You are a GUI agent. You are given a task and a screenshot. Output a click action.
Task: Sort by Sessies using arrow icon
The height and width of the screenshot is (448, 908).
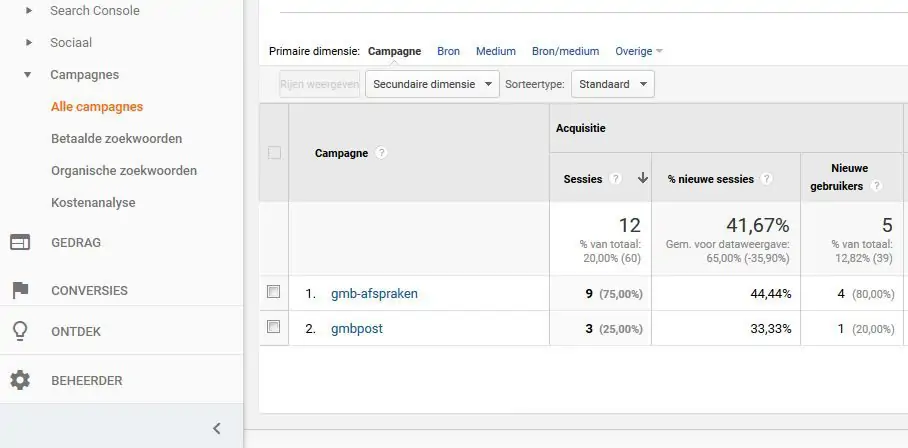[642, 179]
